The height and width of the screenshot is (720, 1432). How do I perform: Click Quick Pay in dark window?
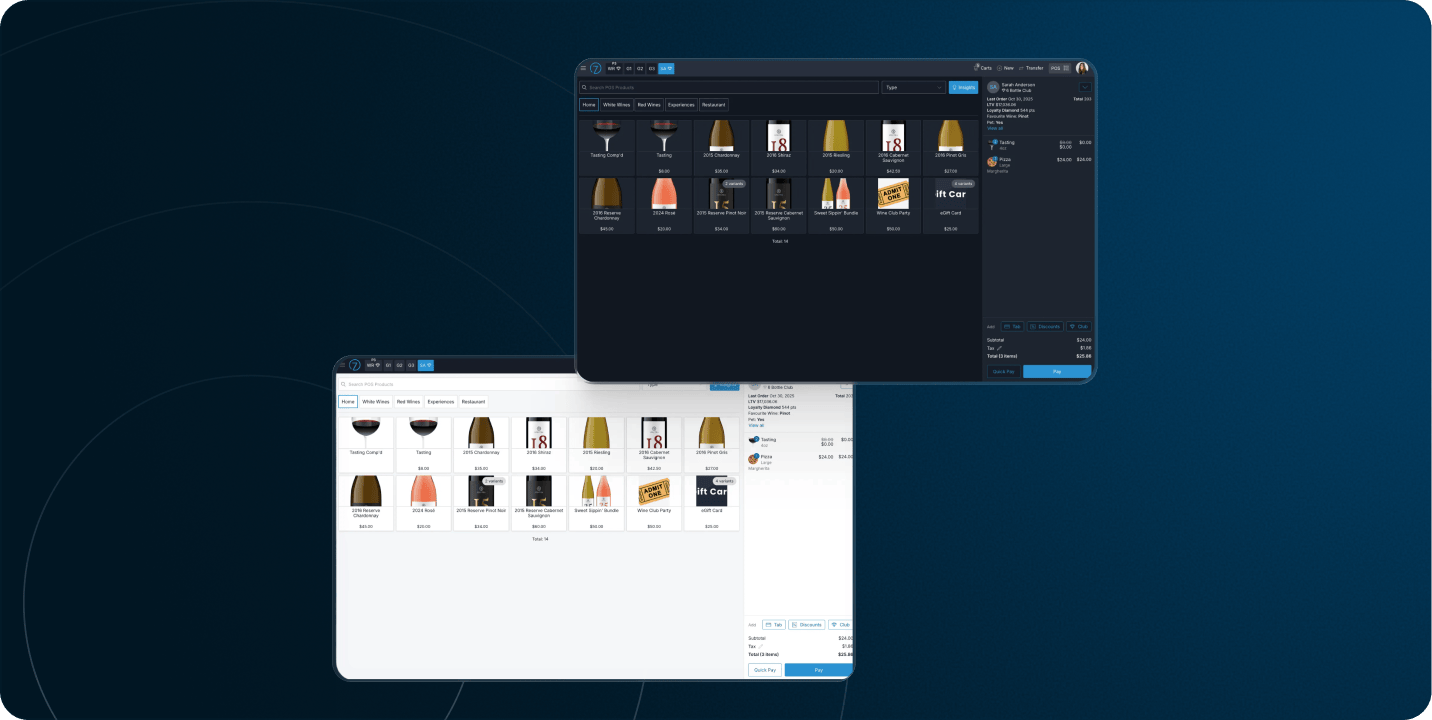(x=1004, y=371)
